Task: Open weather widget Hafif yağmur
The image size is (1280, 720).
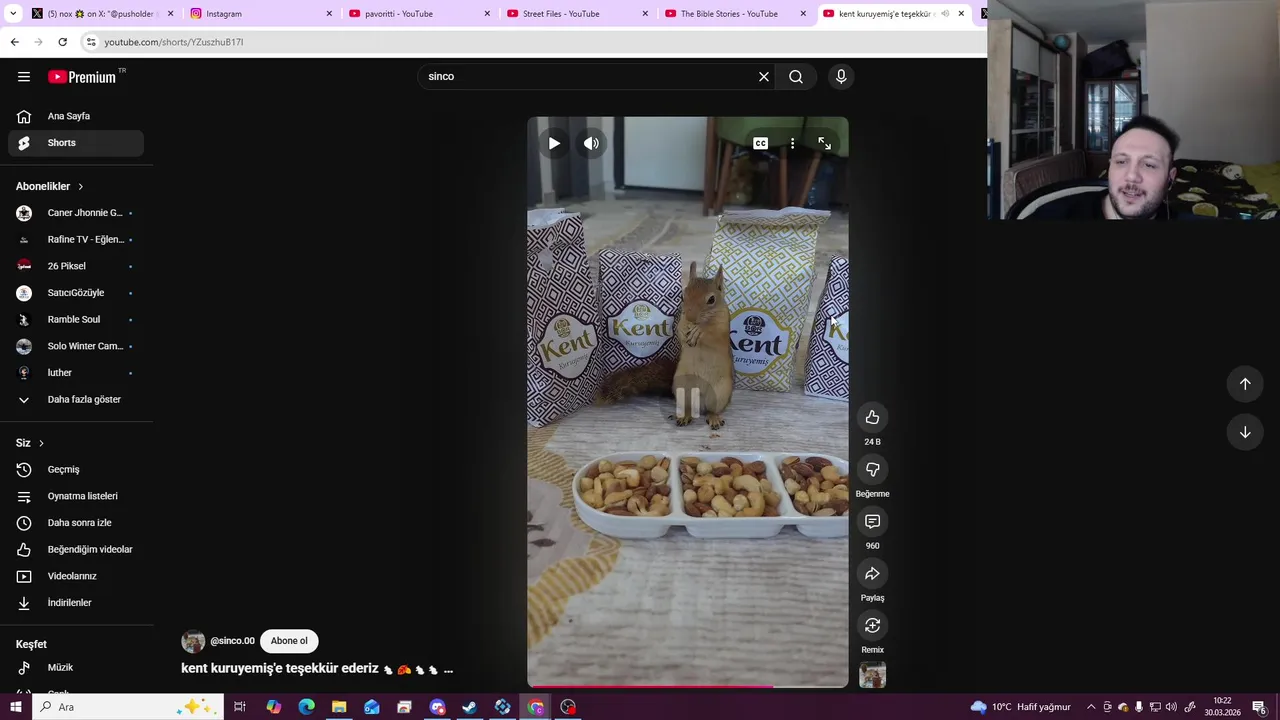Action: click(x=1020, y=707)
